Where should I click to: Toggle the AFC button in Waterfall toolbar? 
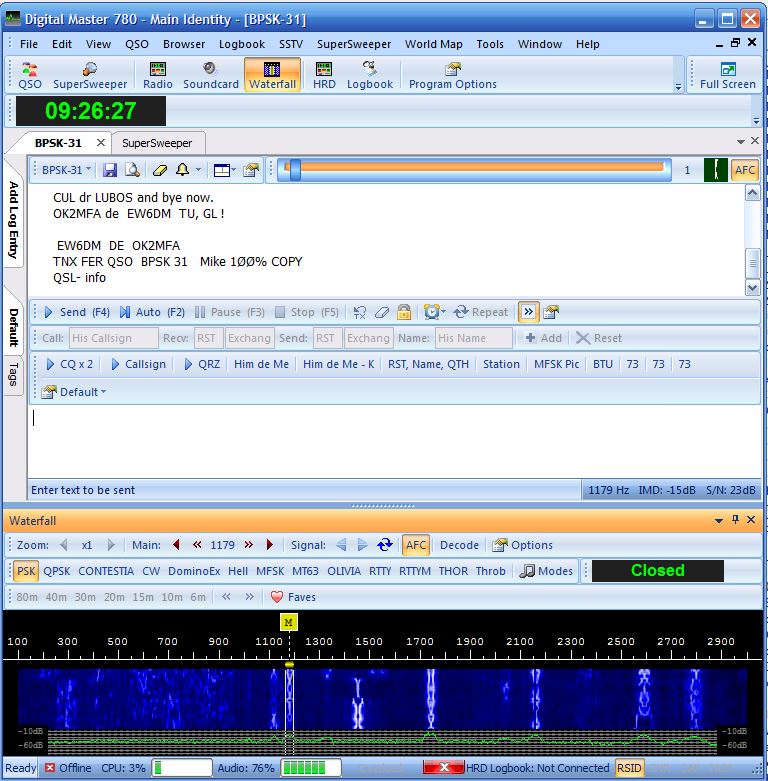[x=416, y=545]
